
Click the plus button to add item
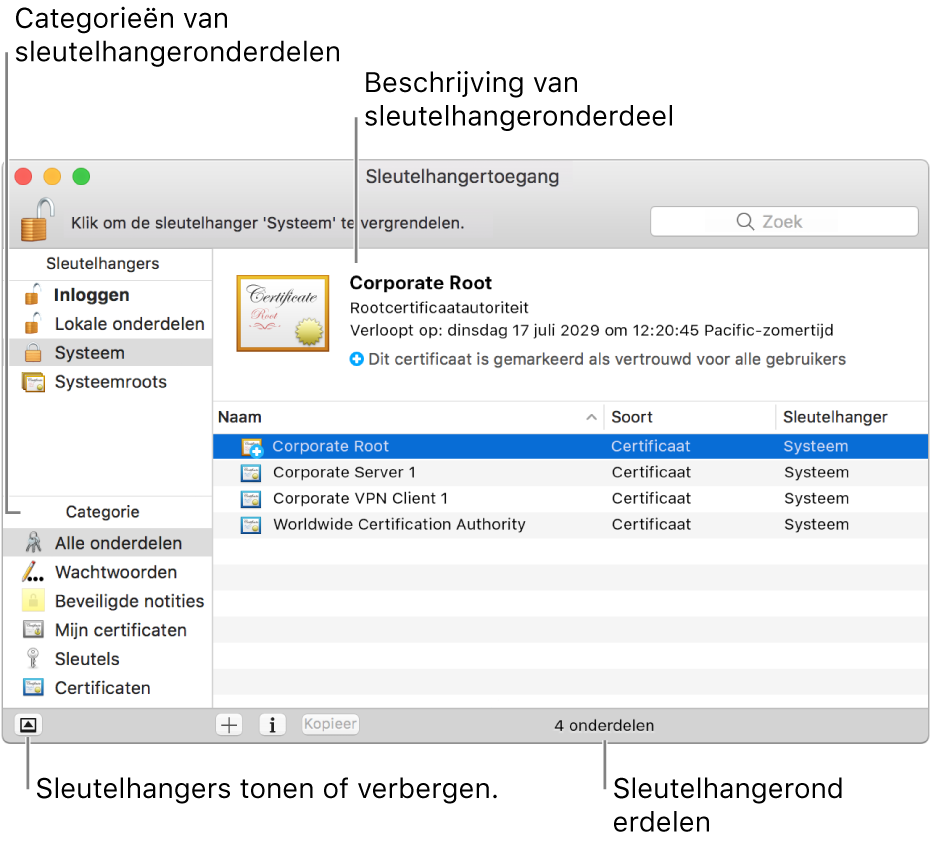coord(229,725)
